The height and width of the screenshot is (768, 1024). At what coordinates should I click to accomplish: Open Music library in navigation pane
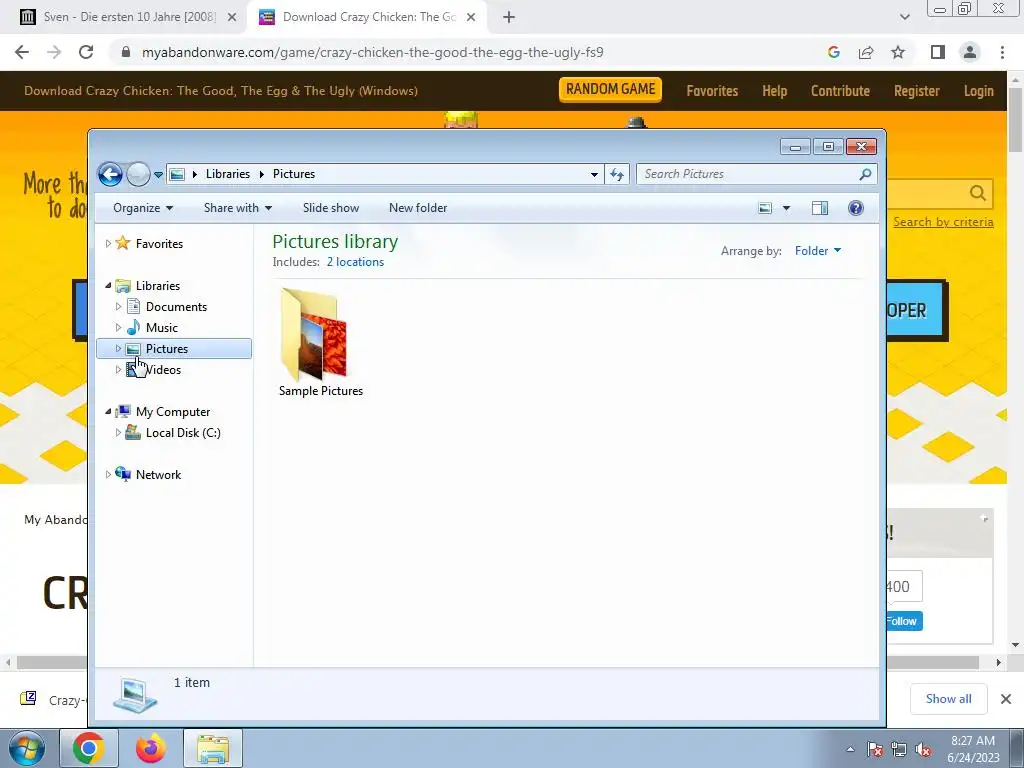click(x=161, y=327)
